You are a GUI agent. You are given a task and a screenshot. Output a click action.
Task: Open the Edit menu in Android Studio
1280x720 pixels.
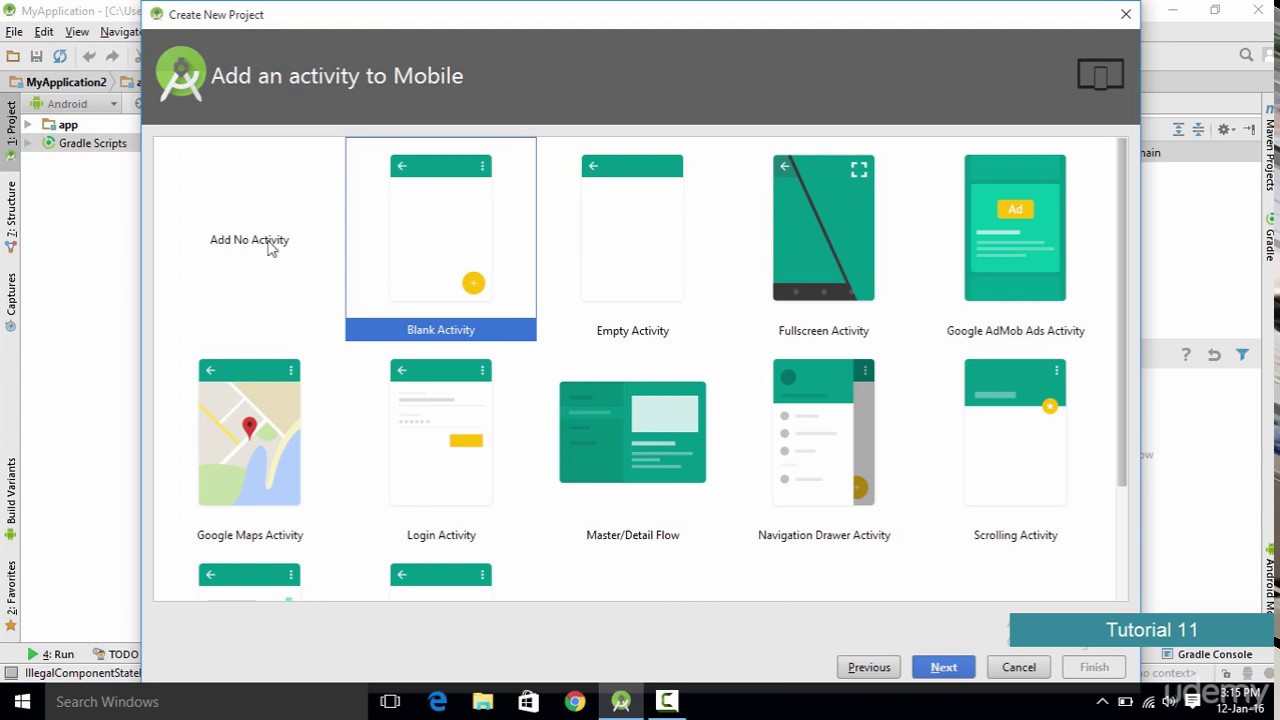(44, 32)
